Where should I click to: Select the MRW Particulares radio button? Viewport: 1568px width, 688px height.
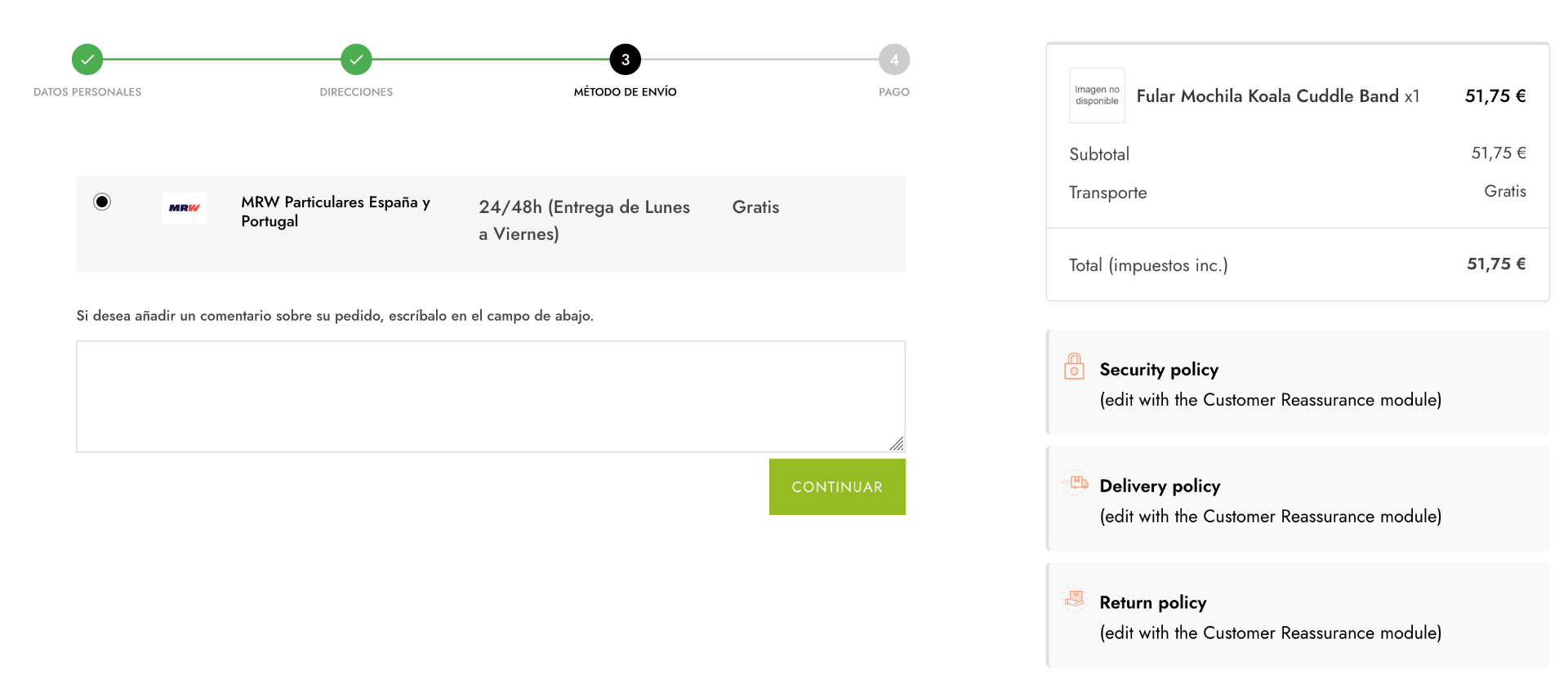[102, 202]
